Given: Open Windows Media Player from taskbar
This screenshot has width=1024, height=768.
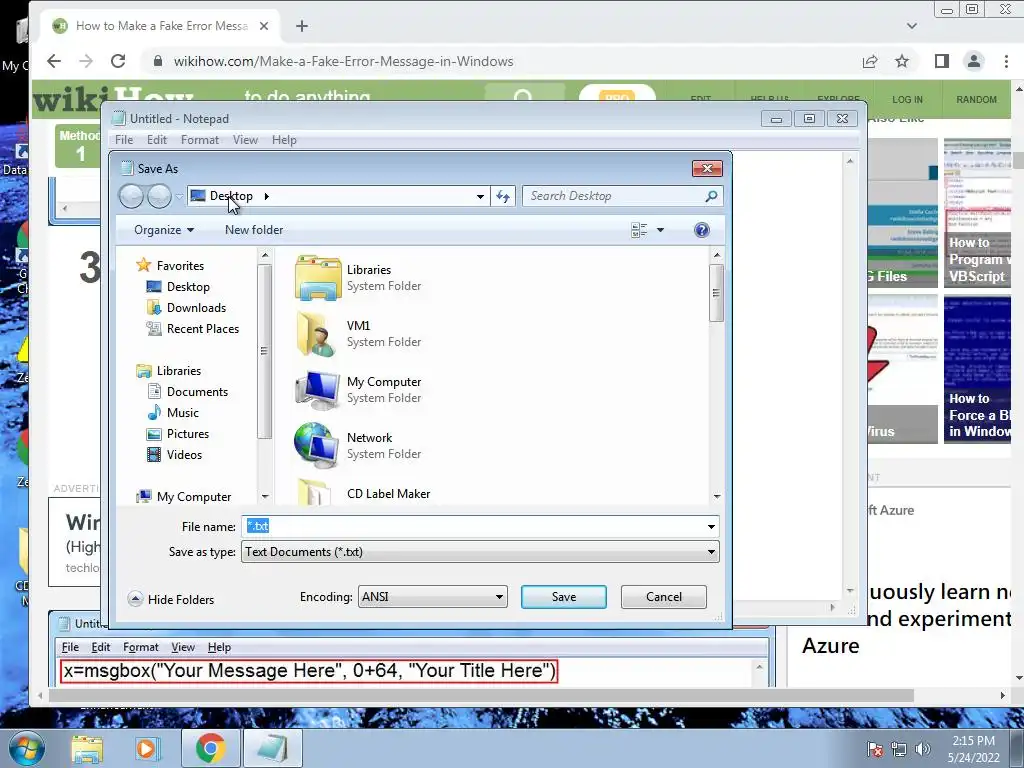Looking at the screenshot, I should coord(146,749).
